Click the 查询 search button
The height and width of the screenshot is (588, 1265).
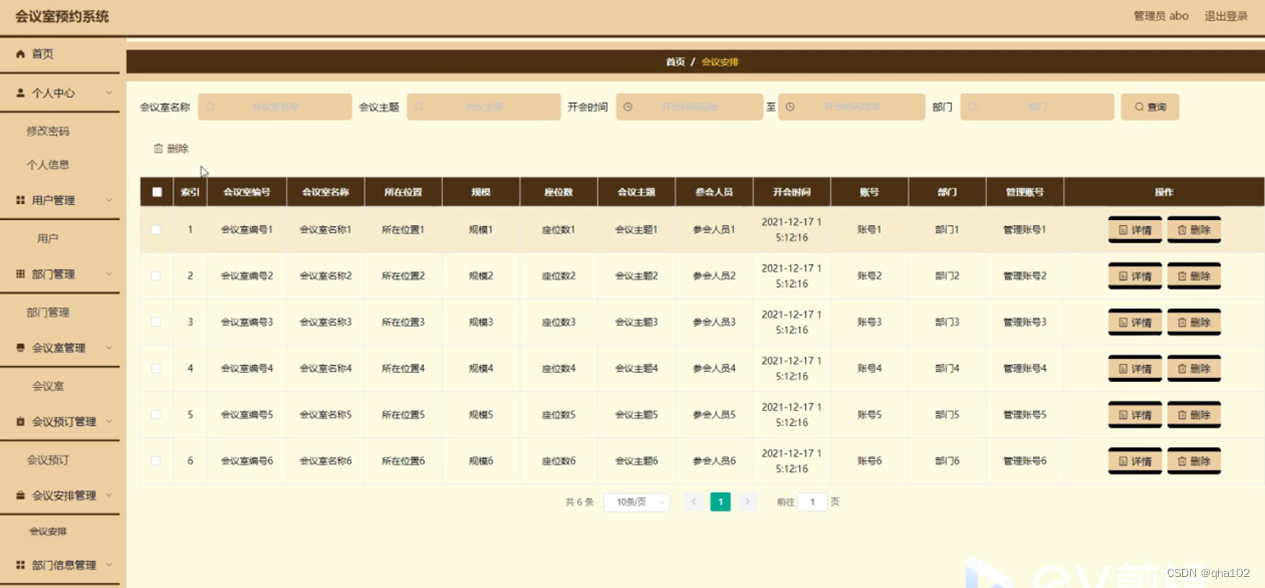1150,105
